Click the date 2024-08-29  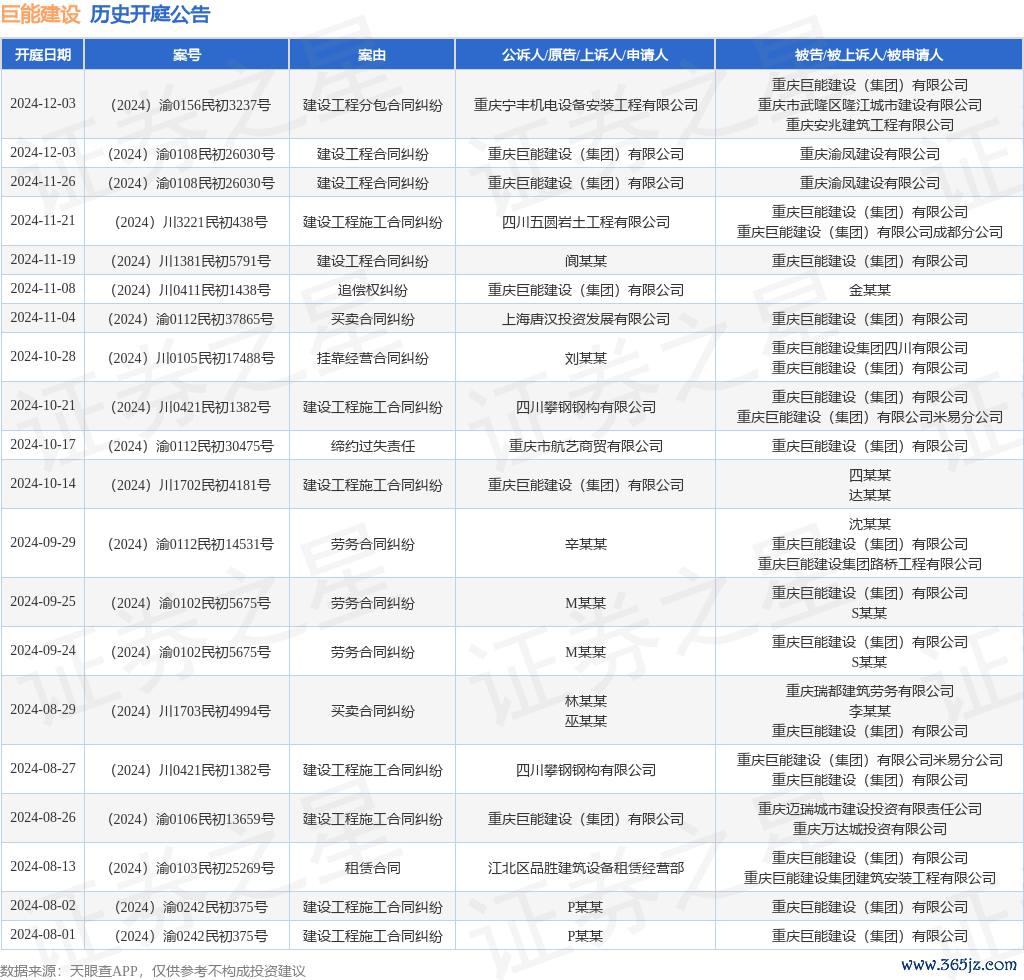pyautogui.click(x=43, y=710)
